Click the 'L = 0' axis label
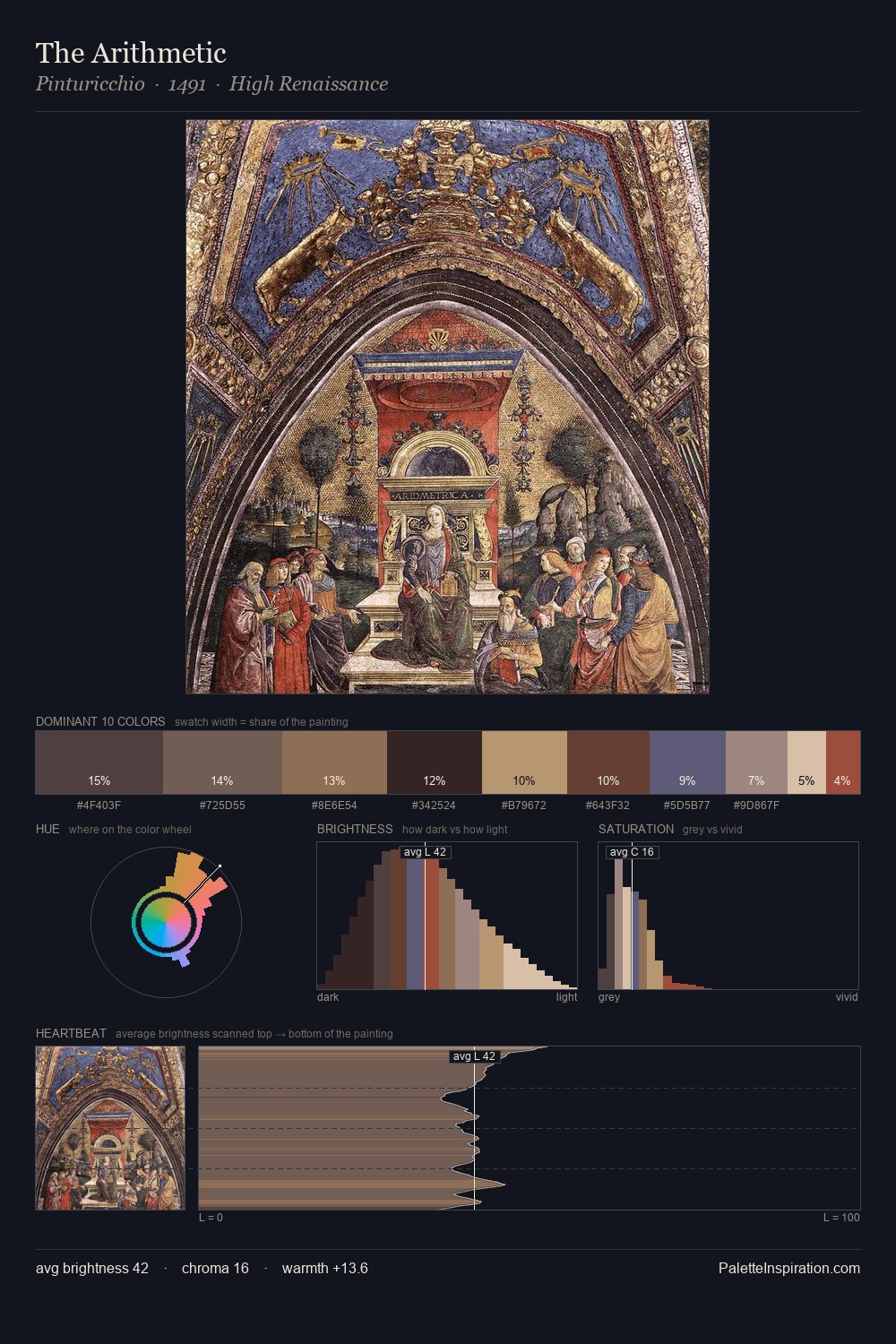896x1344 pixels. click(x=211, y=1217)
